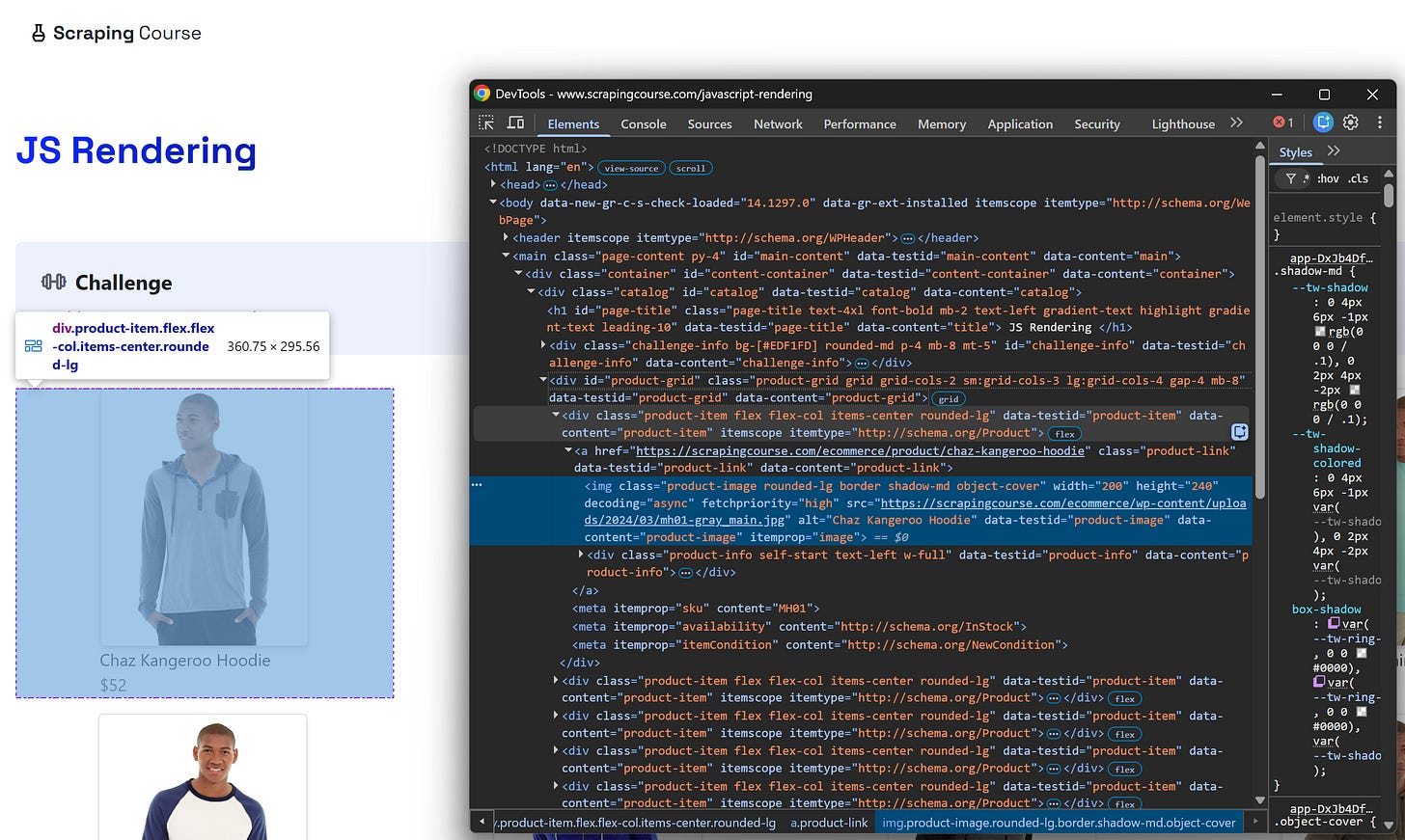Collapse the product-link anchor node
This screenshot has height=840, width=1405.
pos(568,450)
